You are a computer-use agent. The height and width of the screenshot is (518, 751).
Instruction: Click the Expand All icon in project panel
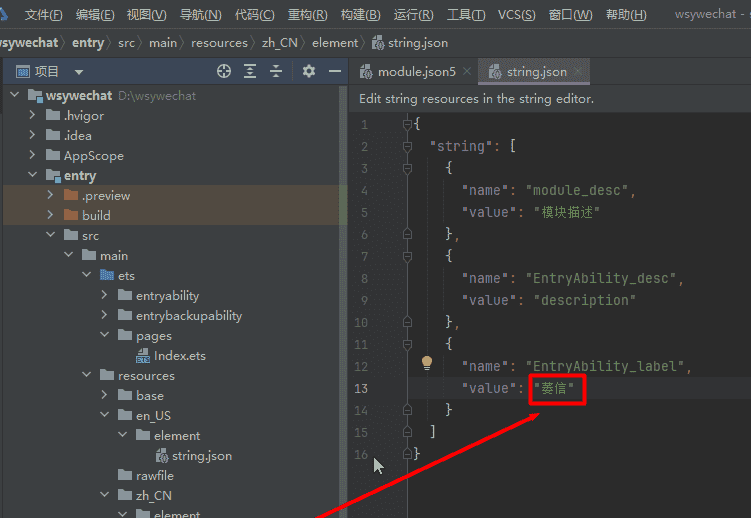(x=250, y=71)
